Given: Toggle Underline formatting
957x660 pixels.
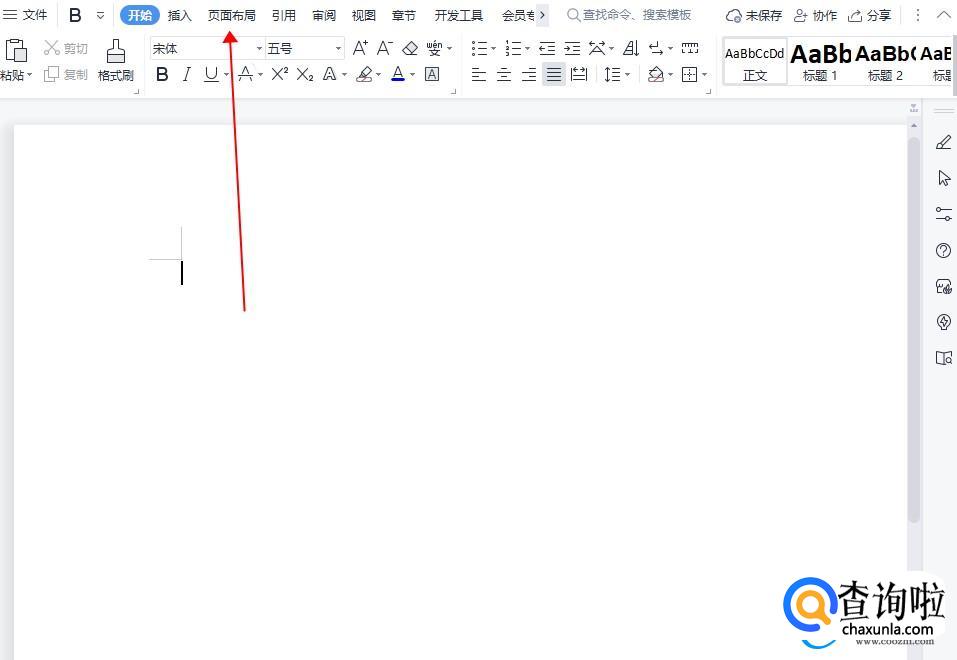Looking at the screenshot, I should (211, 74).
